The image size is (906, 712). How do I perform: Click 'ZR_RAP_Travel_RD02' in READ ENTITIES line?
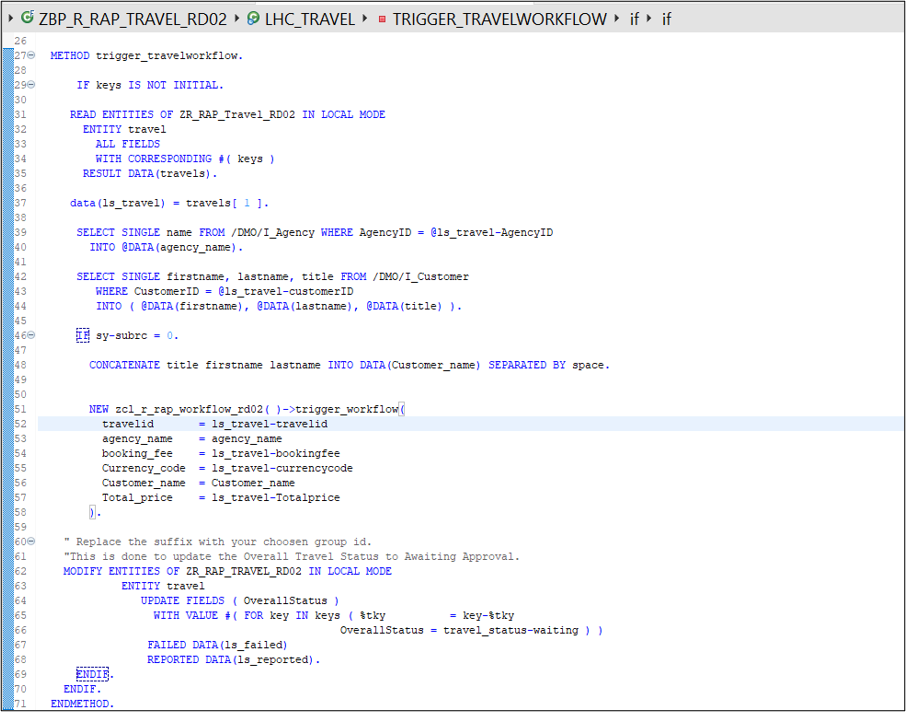[237, 114]
